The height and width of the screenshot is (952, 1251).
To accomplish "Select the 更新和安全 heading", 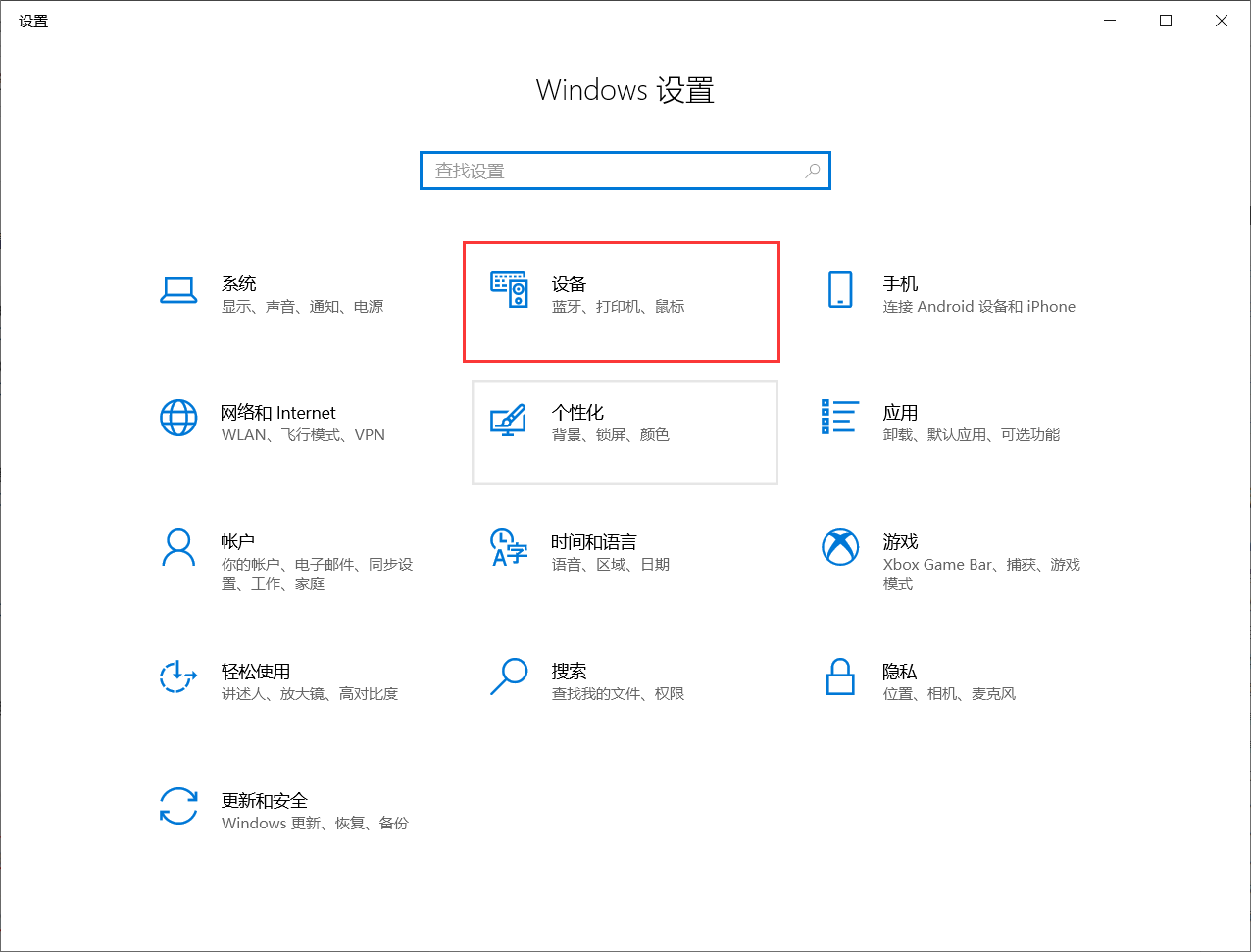I will click(x=265, y=801).
